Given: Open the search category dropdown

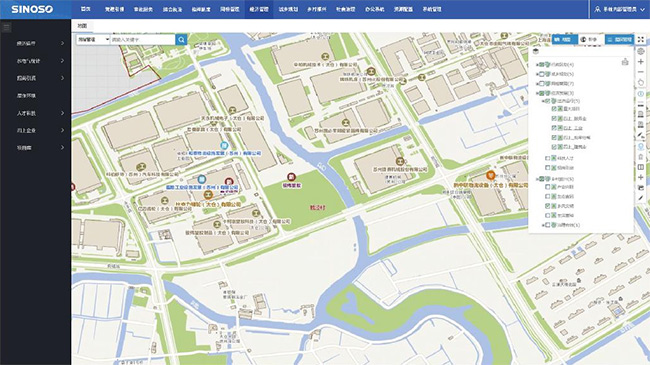Looking at the screenshot, I should click(93, 39).
